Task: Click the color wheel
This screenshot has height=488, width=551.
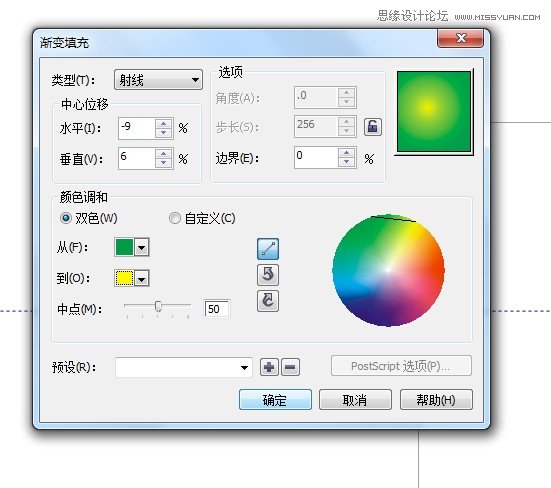Action: (x=388, y=270)
